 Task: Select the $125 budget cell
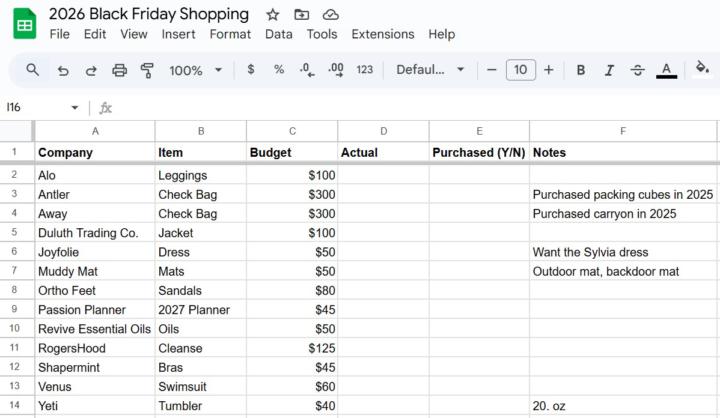292,348
